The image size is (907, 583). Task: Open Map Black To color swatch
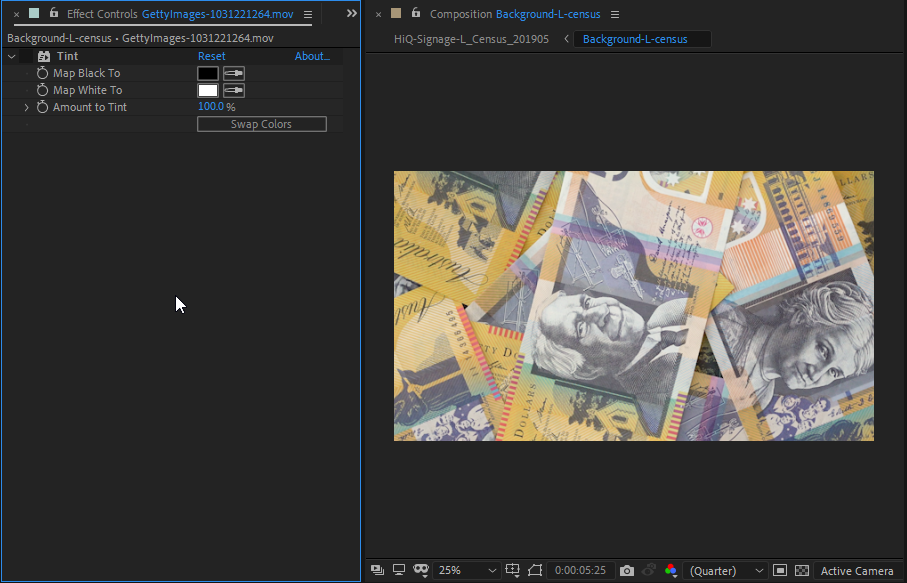click(208, 73)
